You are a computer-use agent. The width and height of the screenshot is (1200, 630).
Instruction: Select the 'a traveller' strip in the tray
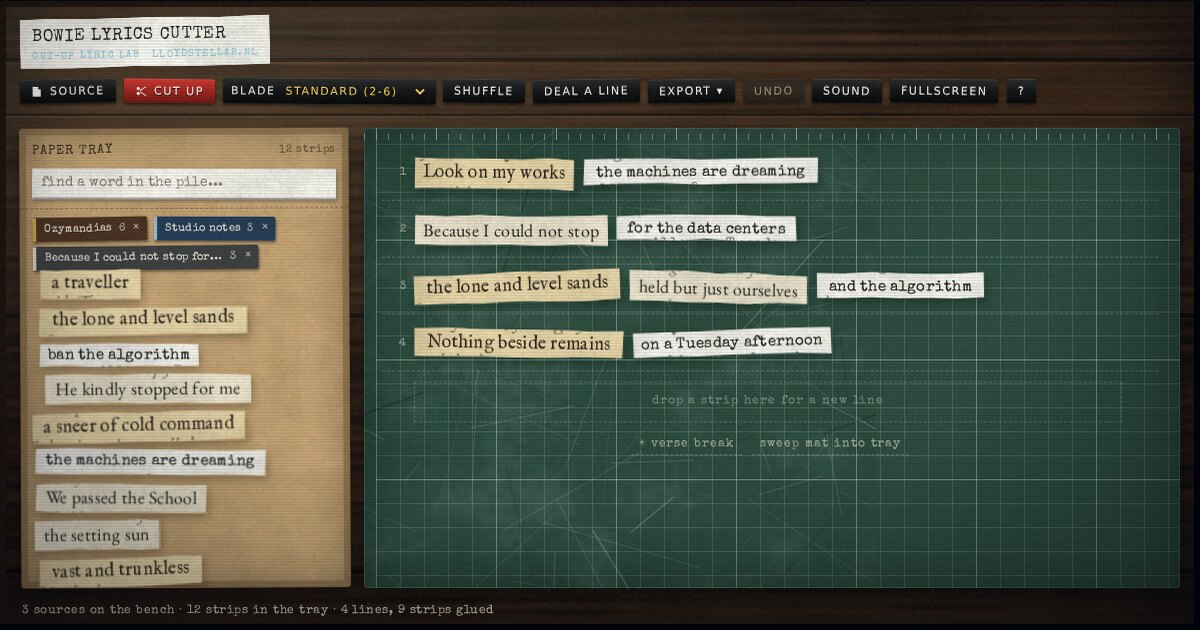tap(90, 283)
